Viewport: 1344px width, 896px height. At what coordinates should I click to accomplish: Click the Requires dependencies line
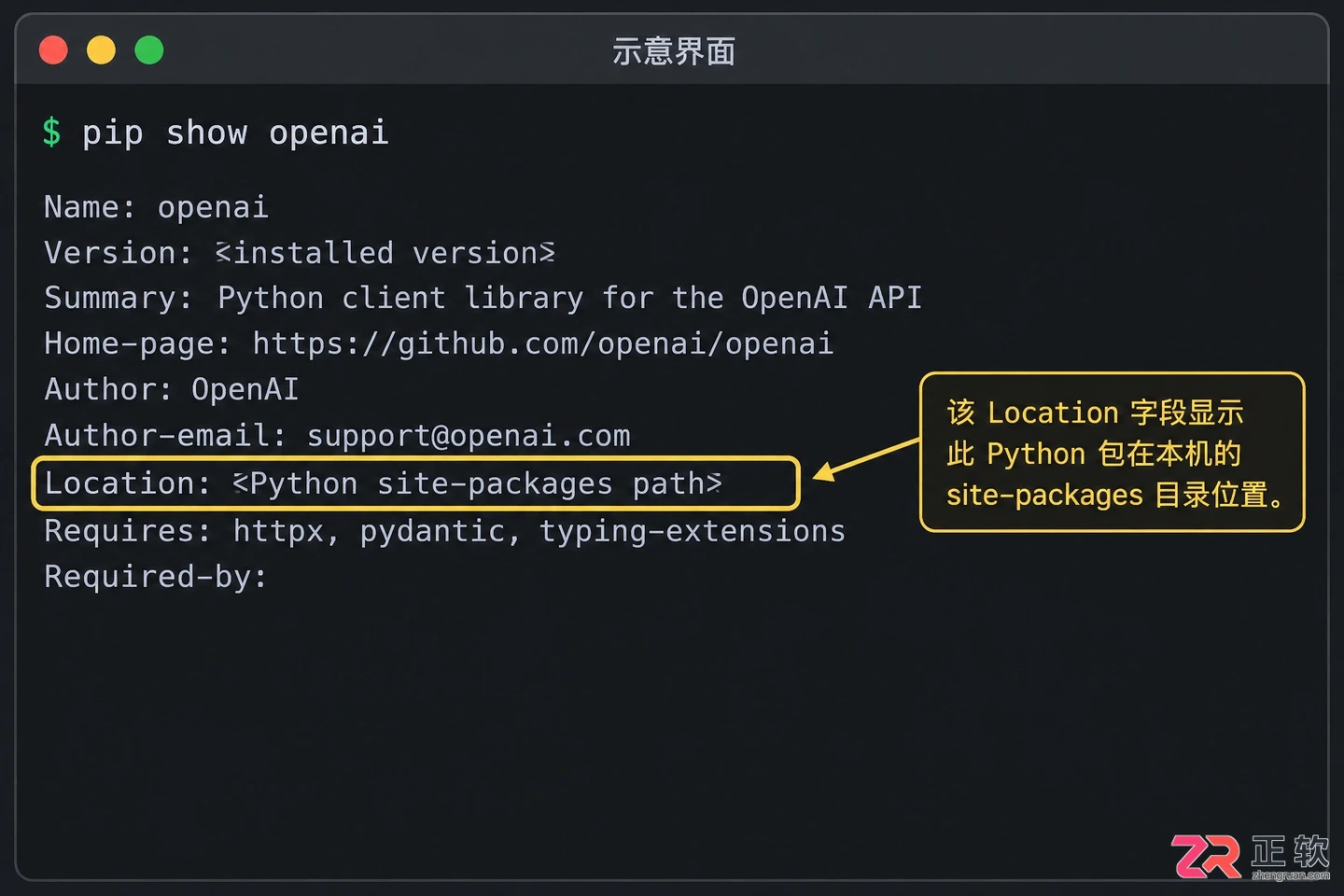pyautogui.click(x=444, y=531)
